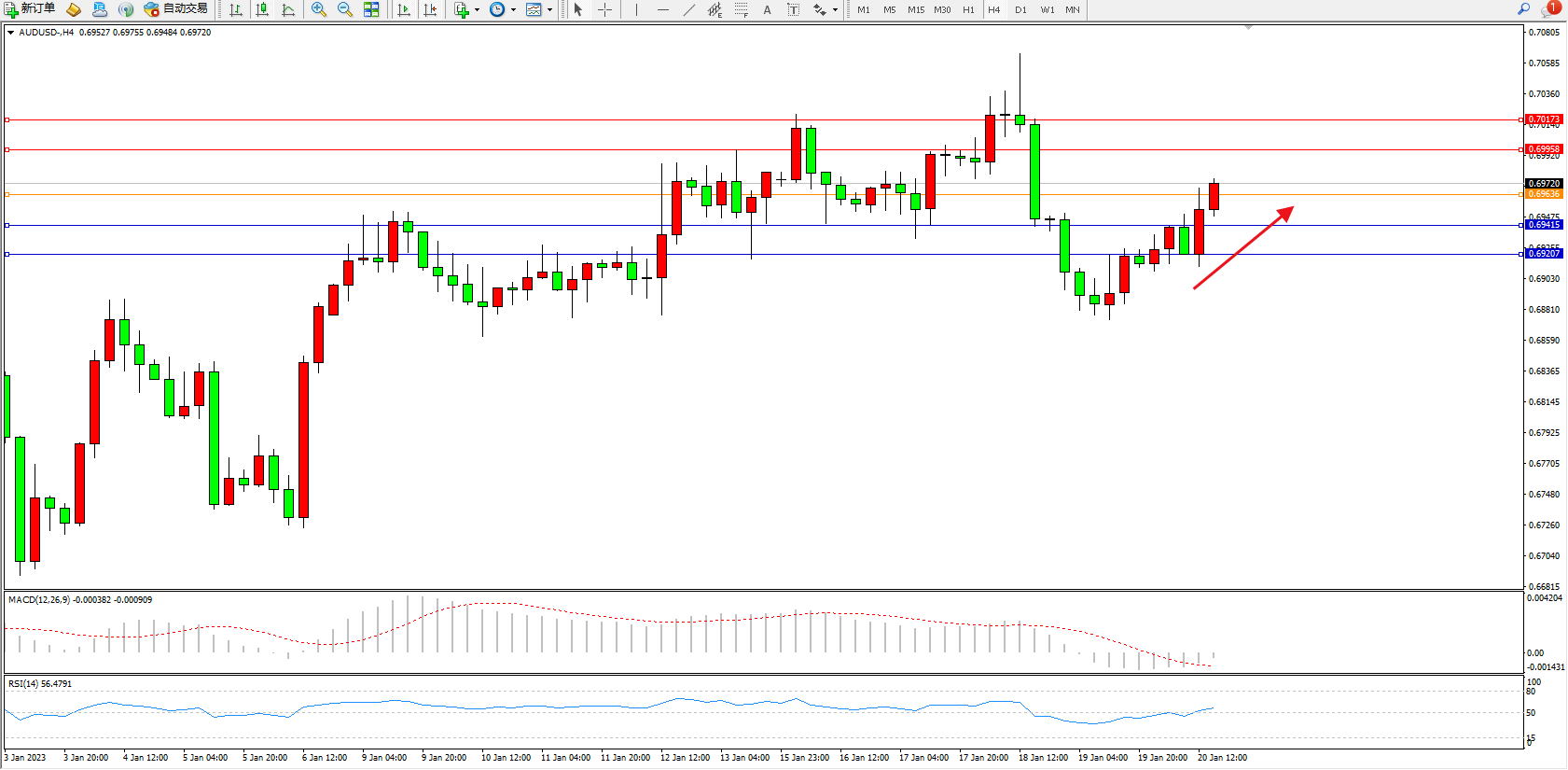Zoom out on the chart
The width and height of the screenshot is (1568, 770).
[345, 9]
